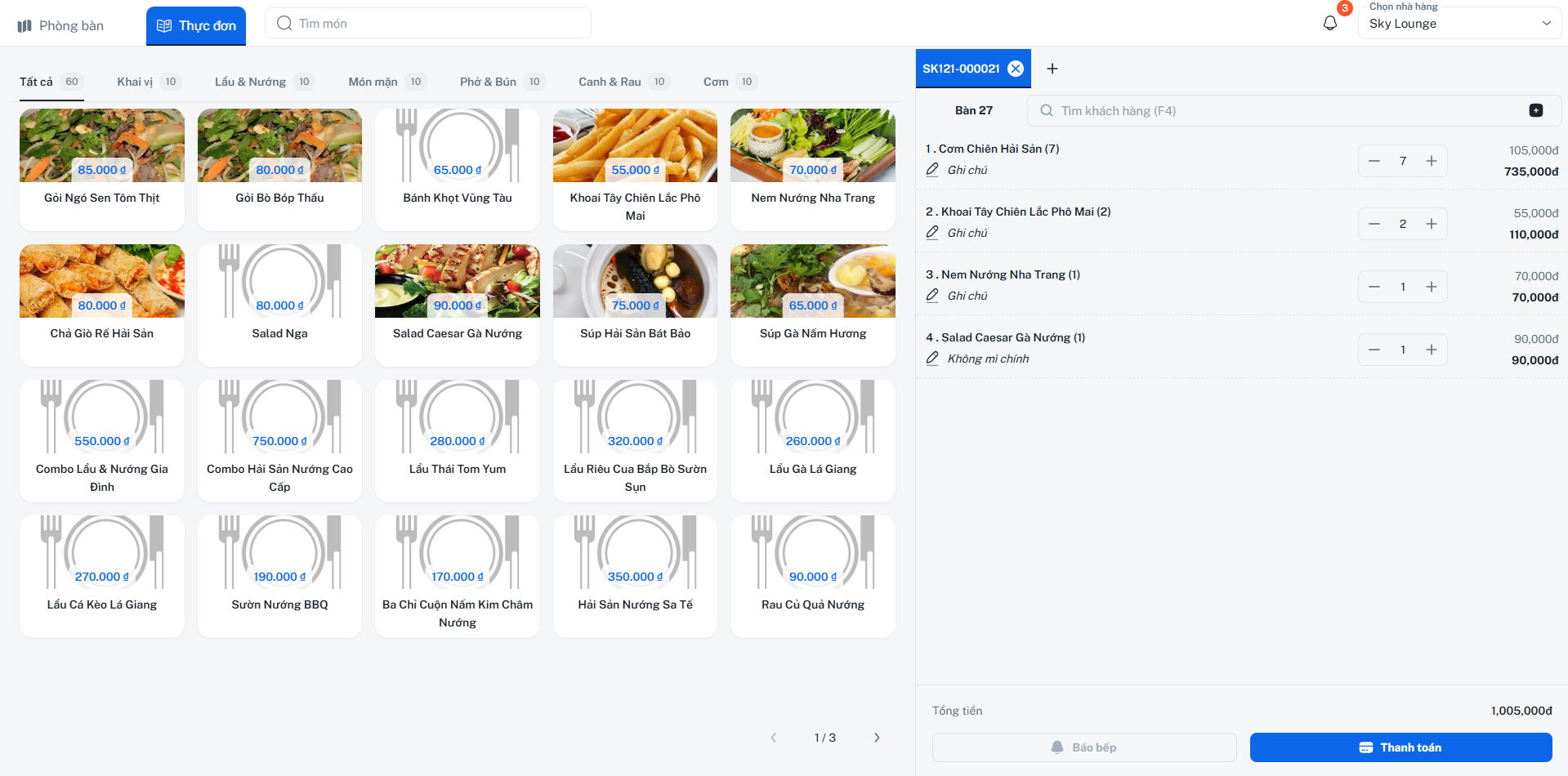This screenshot has width=1568, height=776.
Task: Open the Phòng bàn view
Action: click(x=61, y=25)
